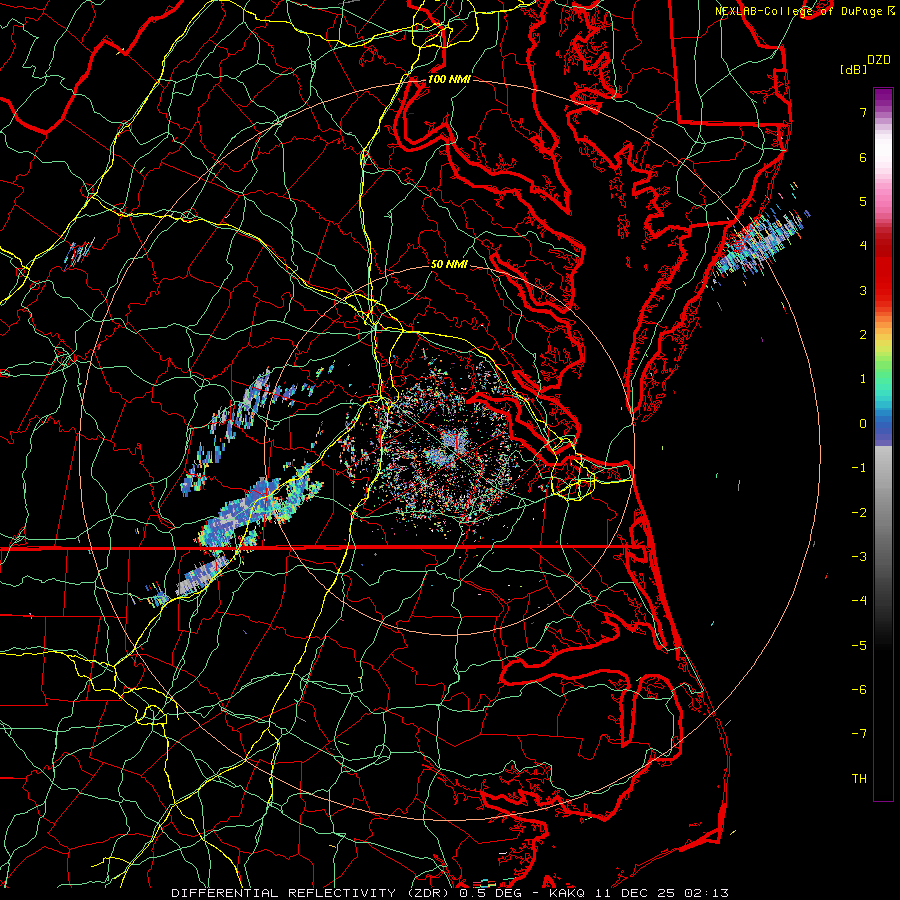900x900 pixels.
Task: Click the '50 NMI' range ring label
Action: 449,265
